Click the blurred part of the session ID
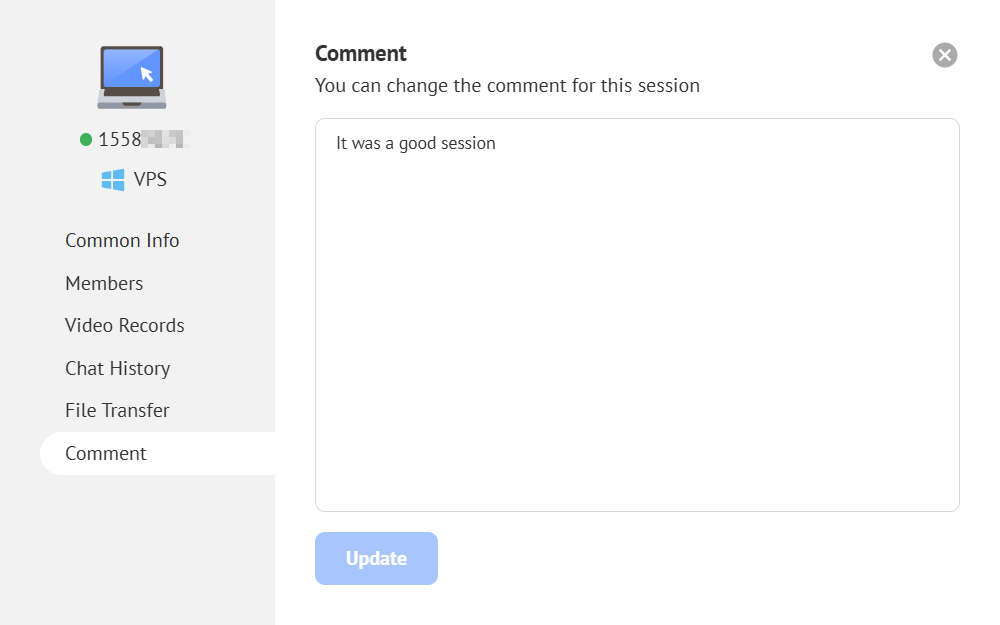The width and height of the screenshot is (1000, 625). (x=164, y=140)
